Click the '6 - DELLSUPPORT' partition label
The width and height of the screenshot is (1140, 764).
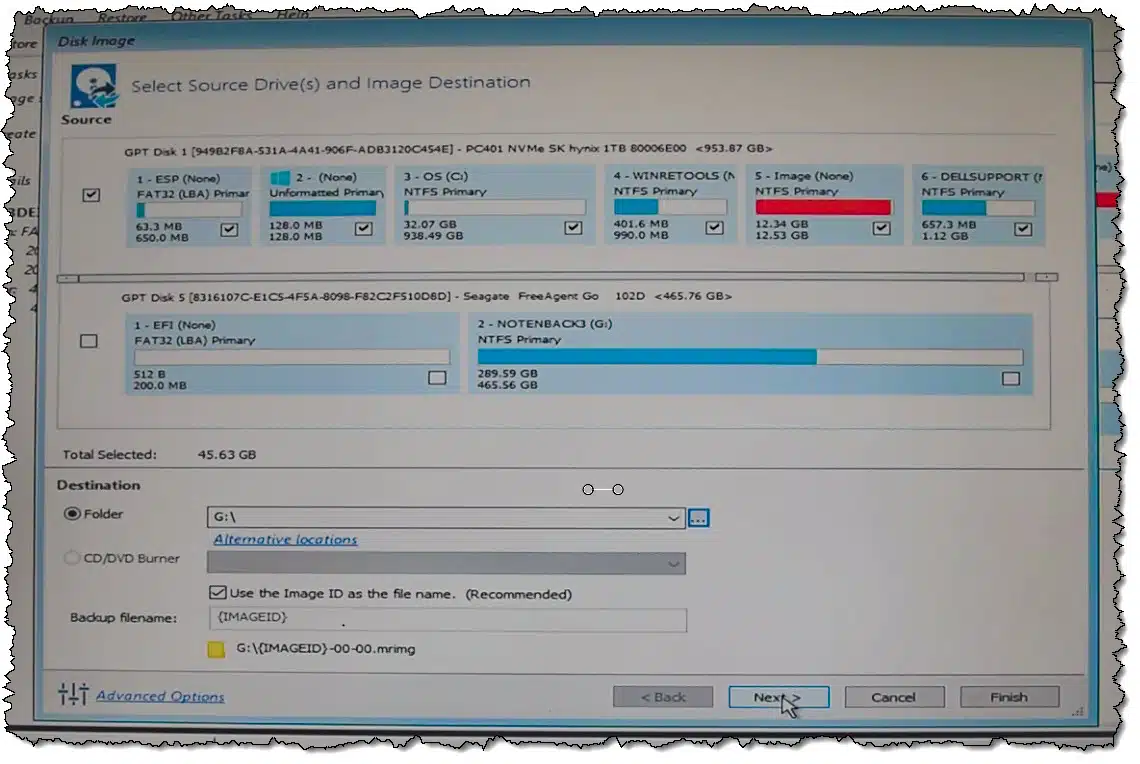pyautogui.click(x=982, y=177)
